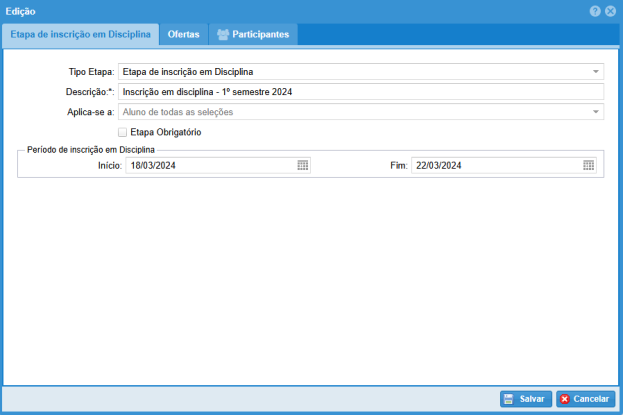Open the Fim calendar picker icon
623x415 pixels.
pos(589,165)
